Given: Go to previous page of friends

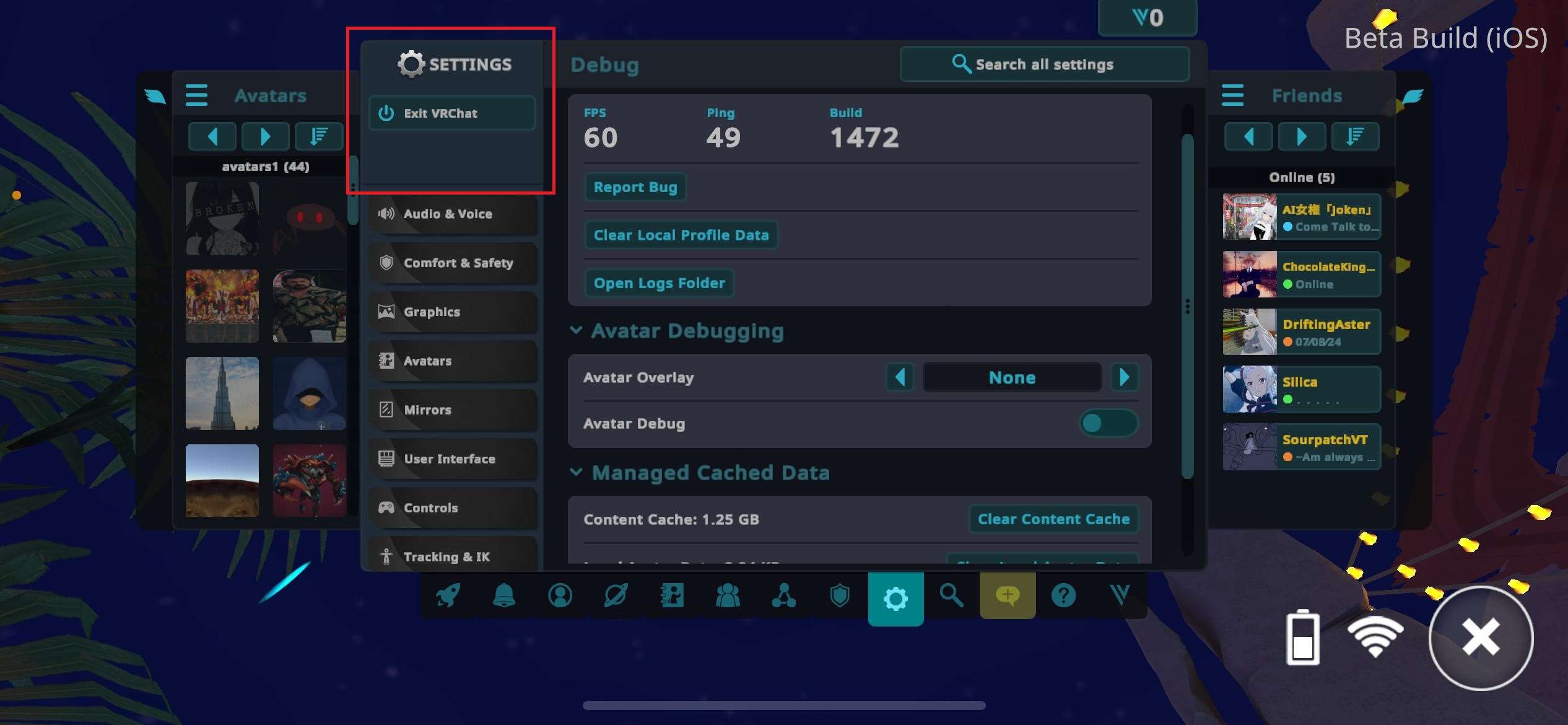Looking at the screenshot, I should [x=1248, y=136].
